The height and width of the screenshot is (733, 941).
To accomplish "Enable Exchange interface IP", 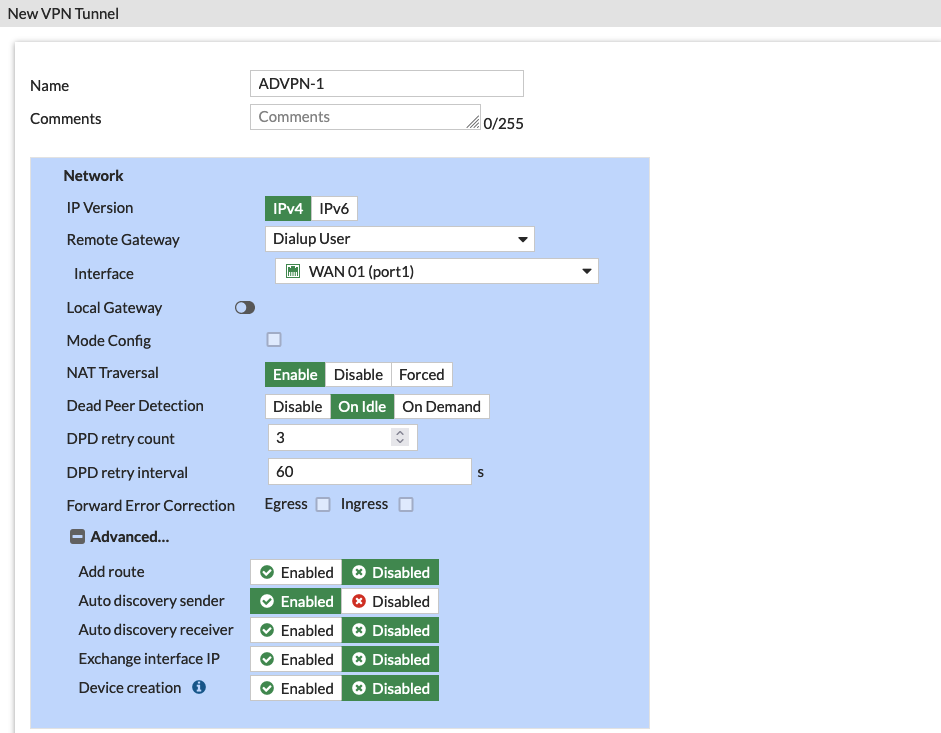I will pyautogui.click(x=297, y=659).
